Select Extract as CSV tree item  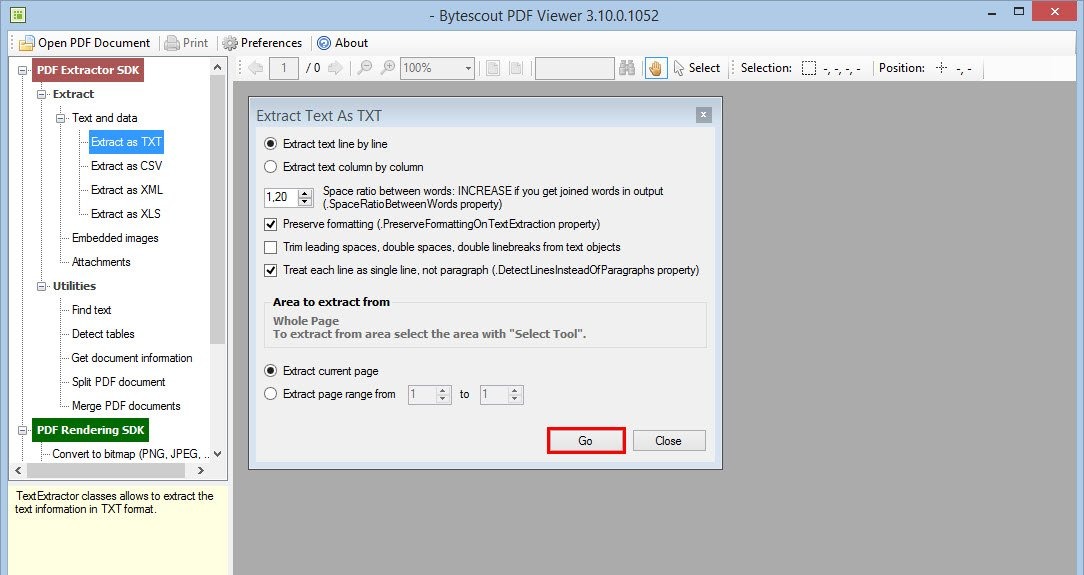(127, 166)
